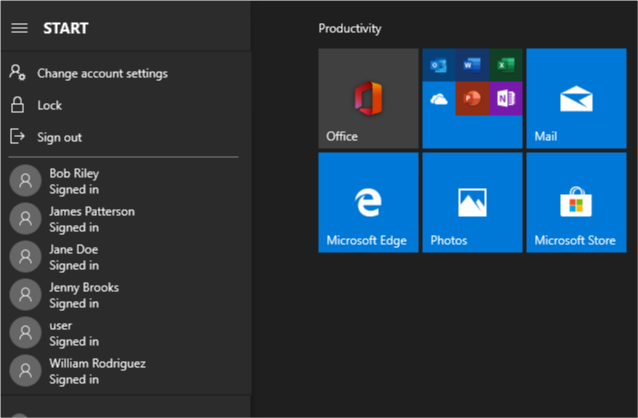Launch PowerPoint from the Office apps tile
Image resolution: width=638 pixels, height=418 pixels.
click(x=472, y=98)
